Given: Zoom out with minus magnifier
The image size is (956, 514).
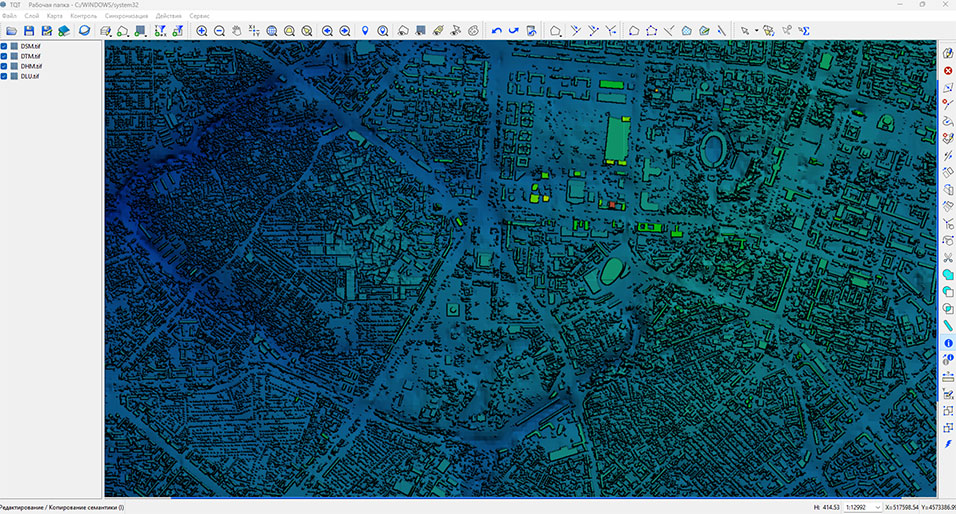Looking at the screenshot, I should (x=219, y=30).
